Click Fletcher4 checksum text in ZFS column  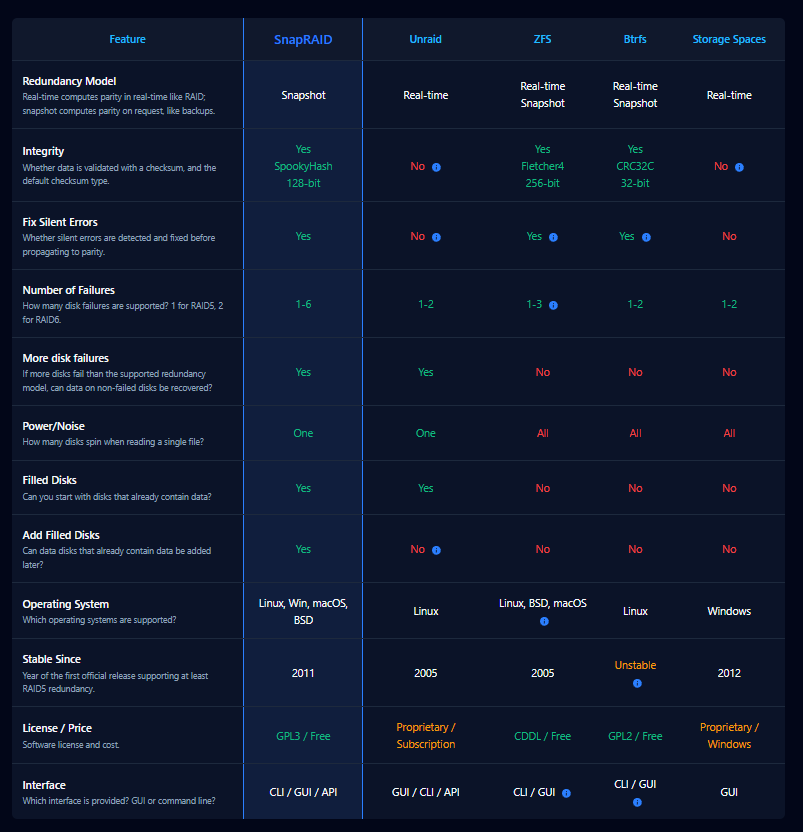542,166
